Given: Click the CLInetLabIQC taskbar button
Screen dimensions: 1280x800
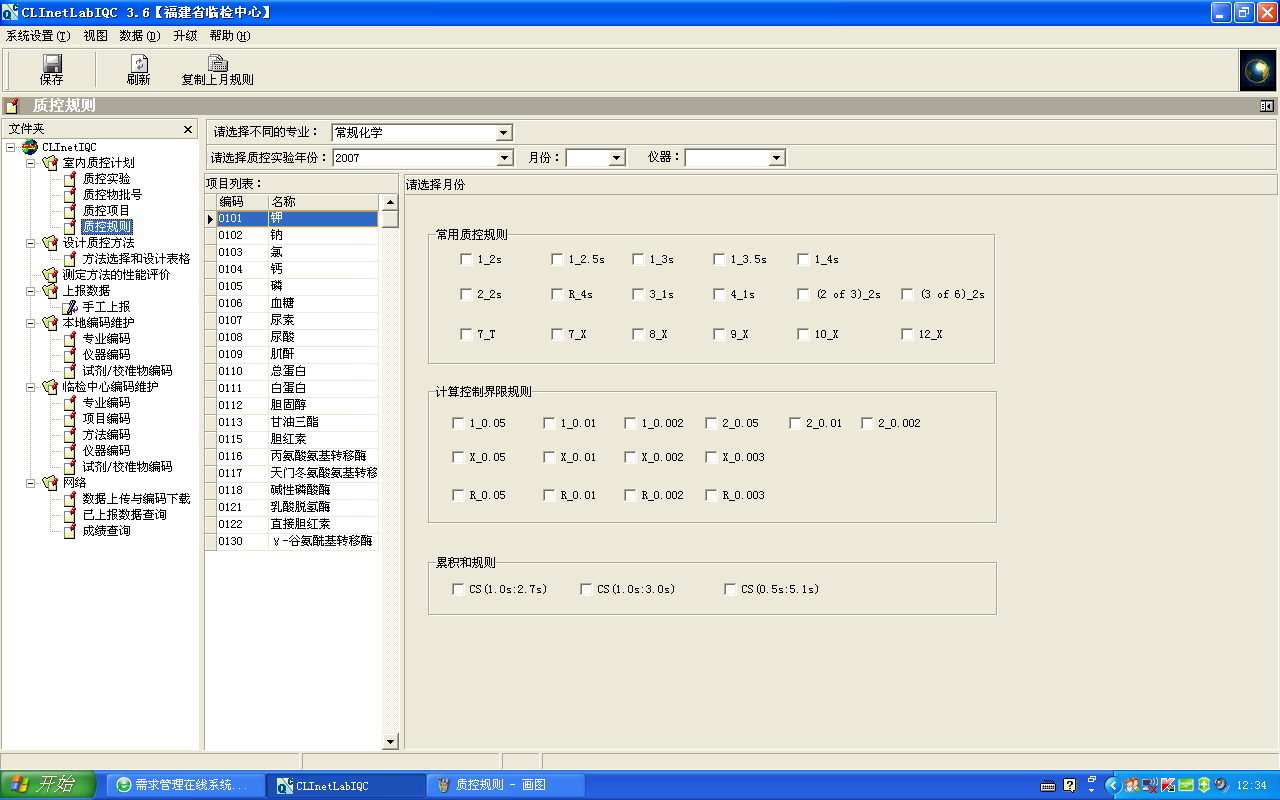Looking at the screenshot, I should [346, 785].
